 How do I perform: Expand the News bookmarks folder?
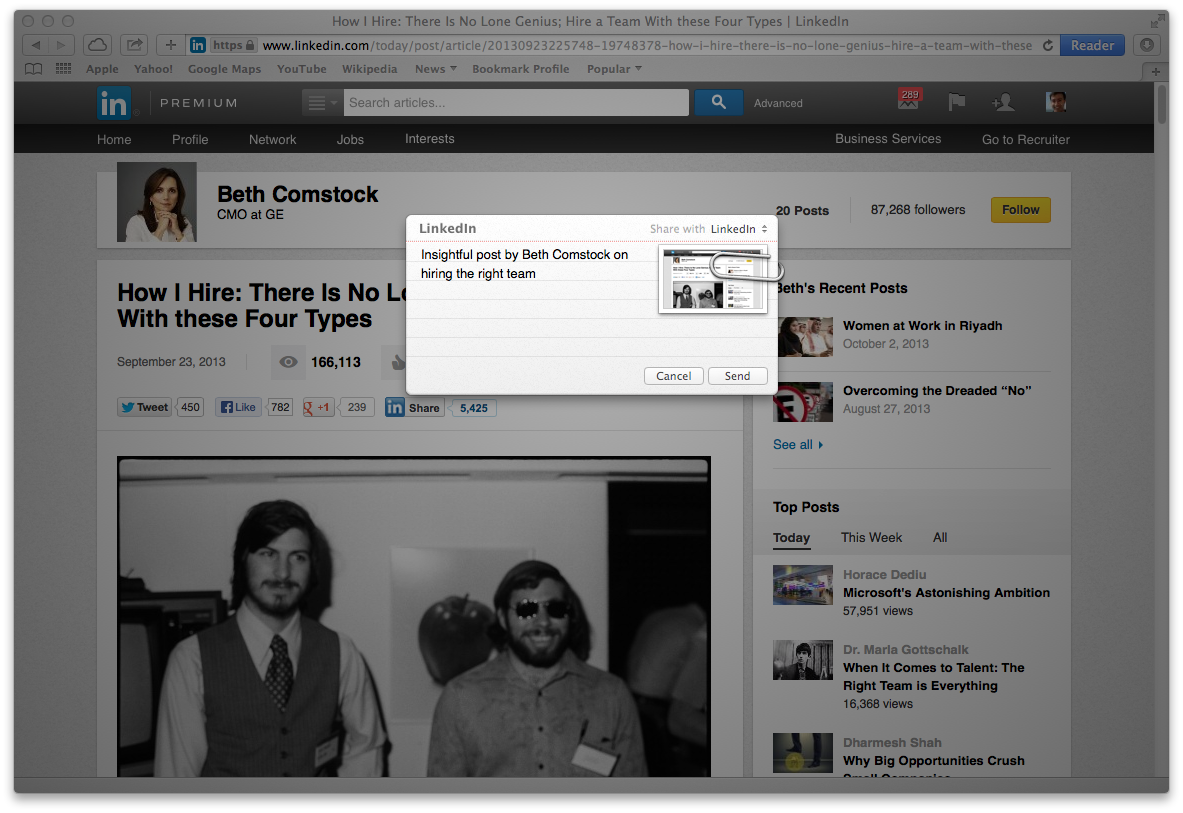(435, 69)
